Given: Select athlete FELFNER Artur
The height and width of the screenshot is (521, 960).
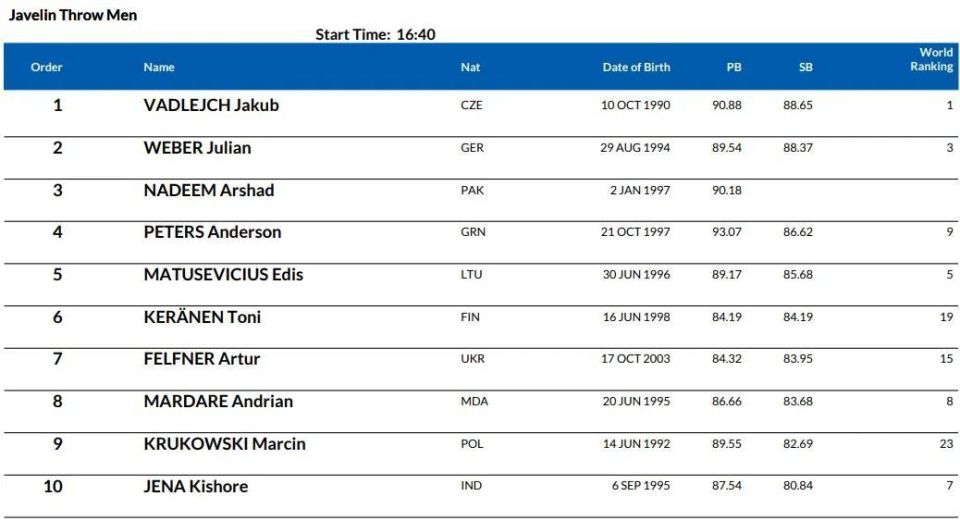Looking at the screenshot, I should (x=202, y=359).
